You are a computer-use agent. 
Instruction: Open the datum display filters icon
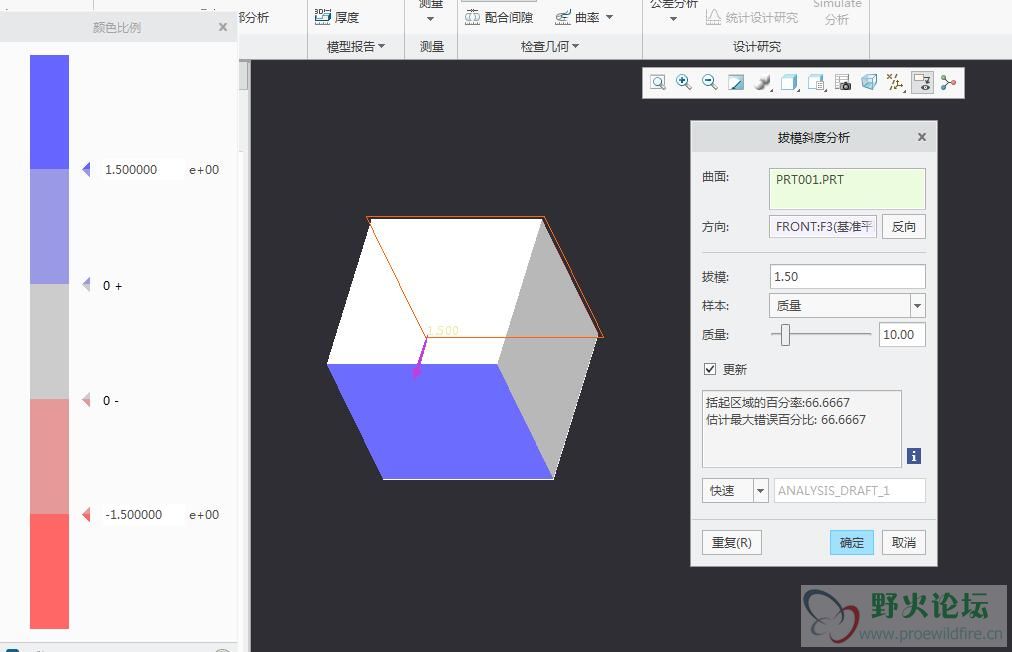[895, 83]
